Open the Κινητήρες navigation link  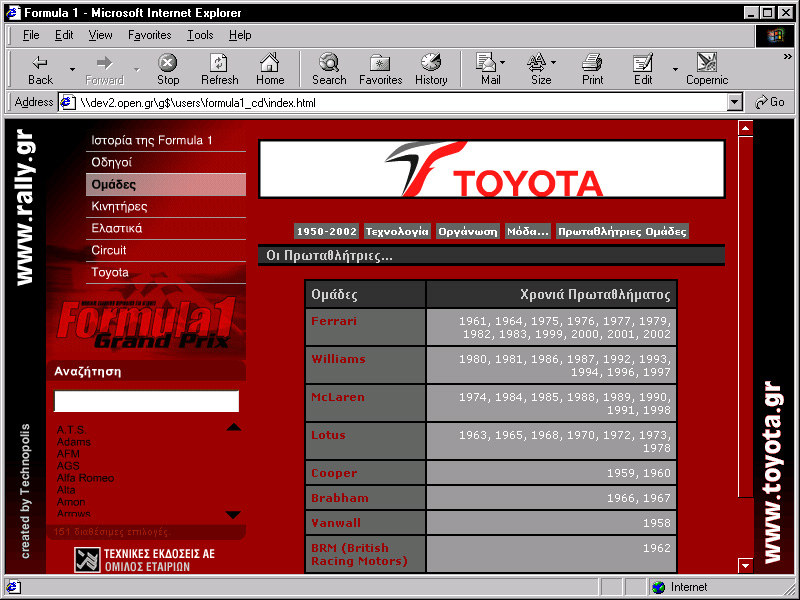[166, 206]
